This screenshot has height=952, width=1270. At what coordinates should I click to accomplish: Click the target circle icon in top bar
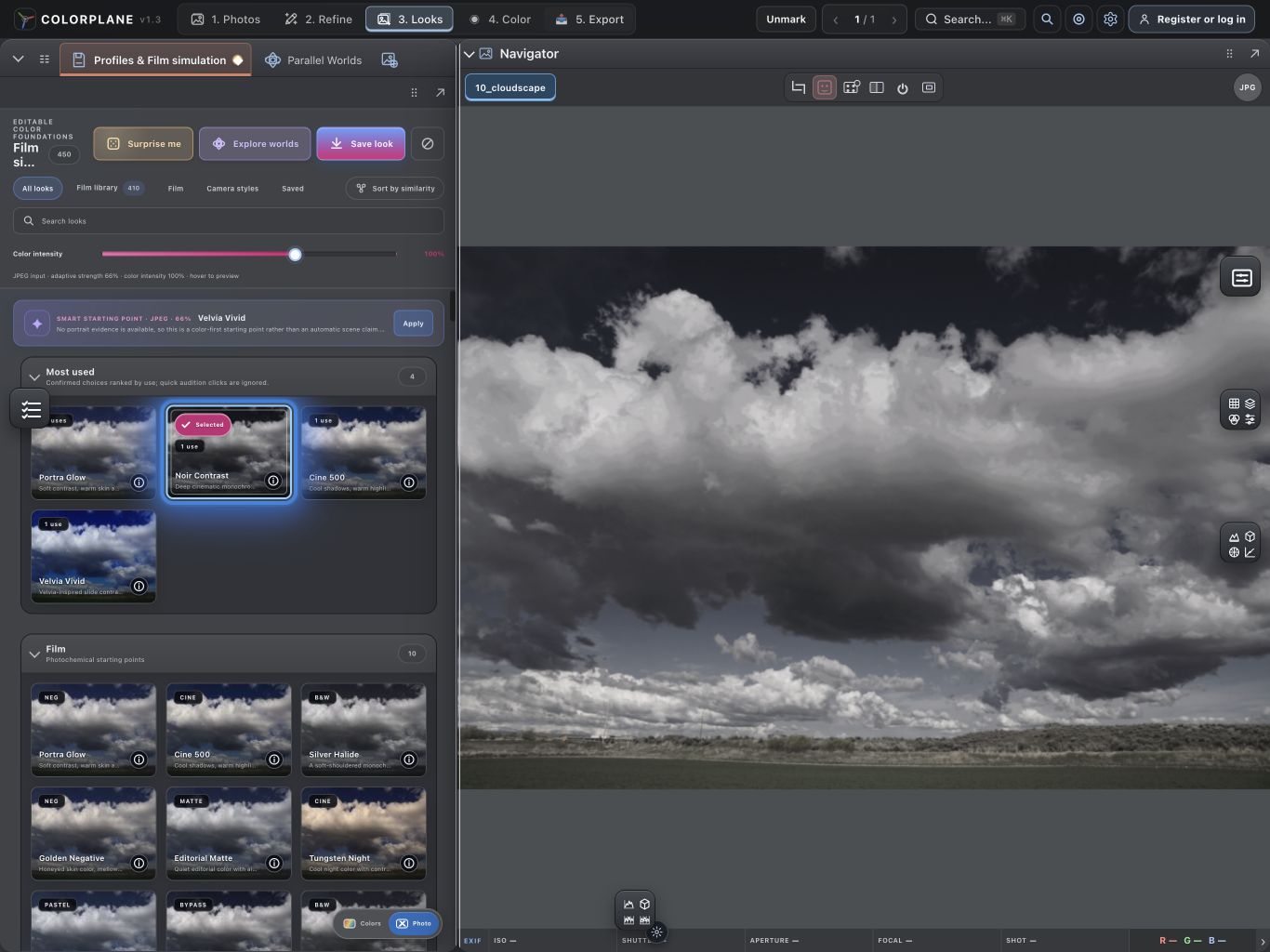pyautogui.click(x=1078, y=20)
